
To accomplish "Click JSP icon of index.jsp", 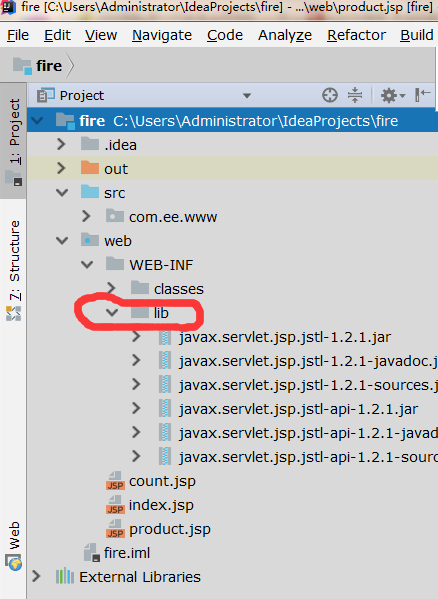I will pyautogui.click(x=115, y=505).
